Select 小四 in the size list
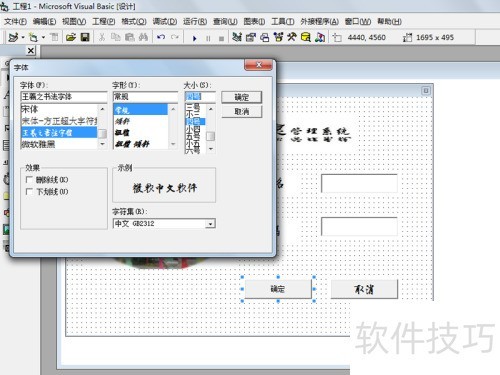The height and width of the screenshot is (375, 500). click(x=195, y=129)
